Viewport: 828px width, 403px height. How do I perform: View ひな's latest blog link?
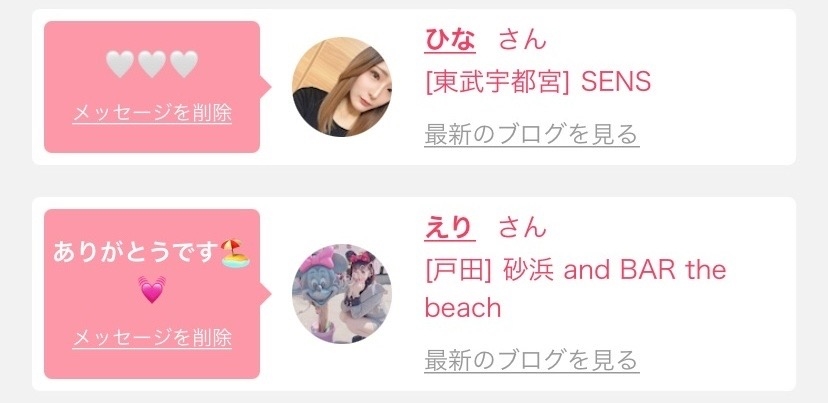[532, 134]
